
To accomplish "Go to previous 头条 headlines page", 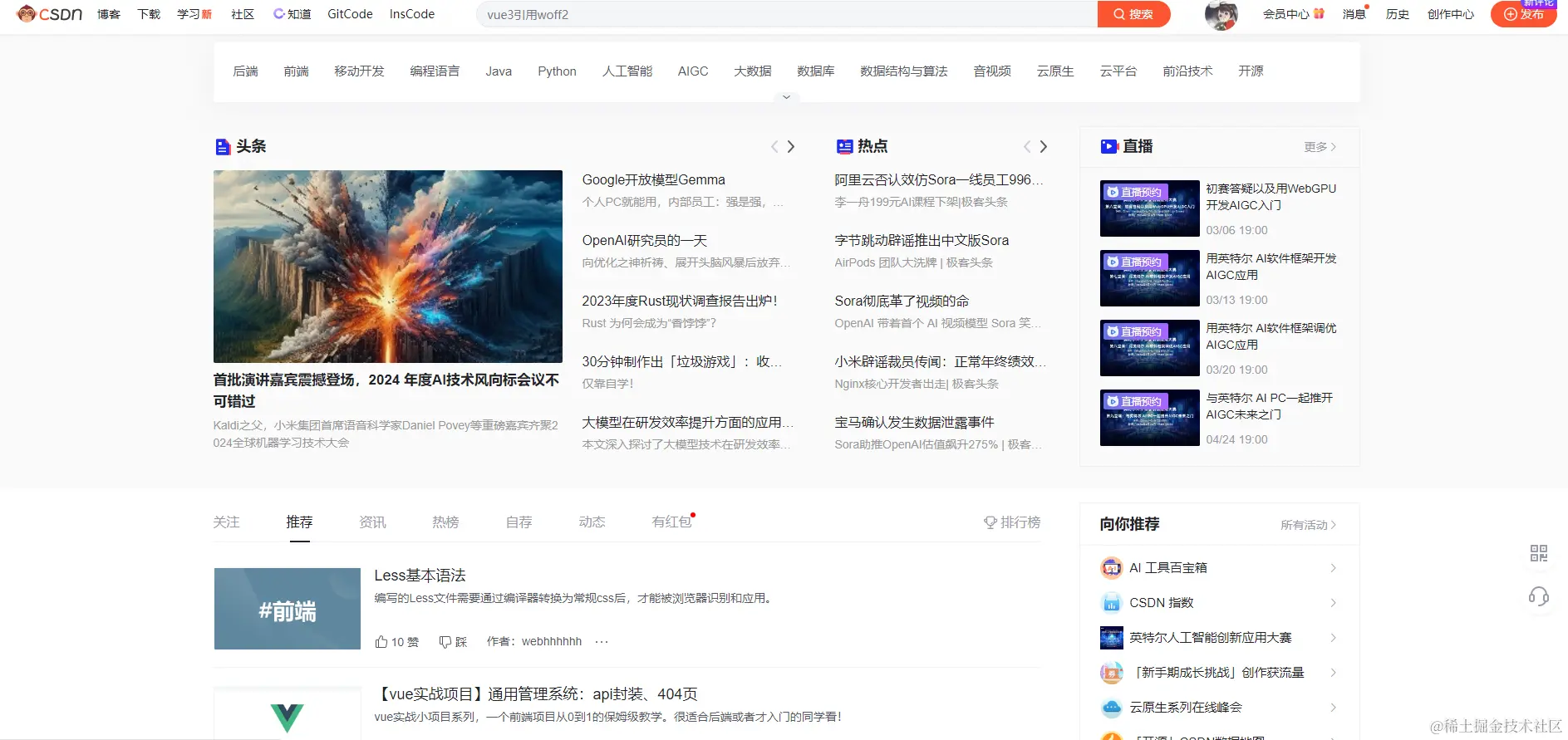I will coord(774,147).
